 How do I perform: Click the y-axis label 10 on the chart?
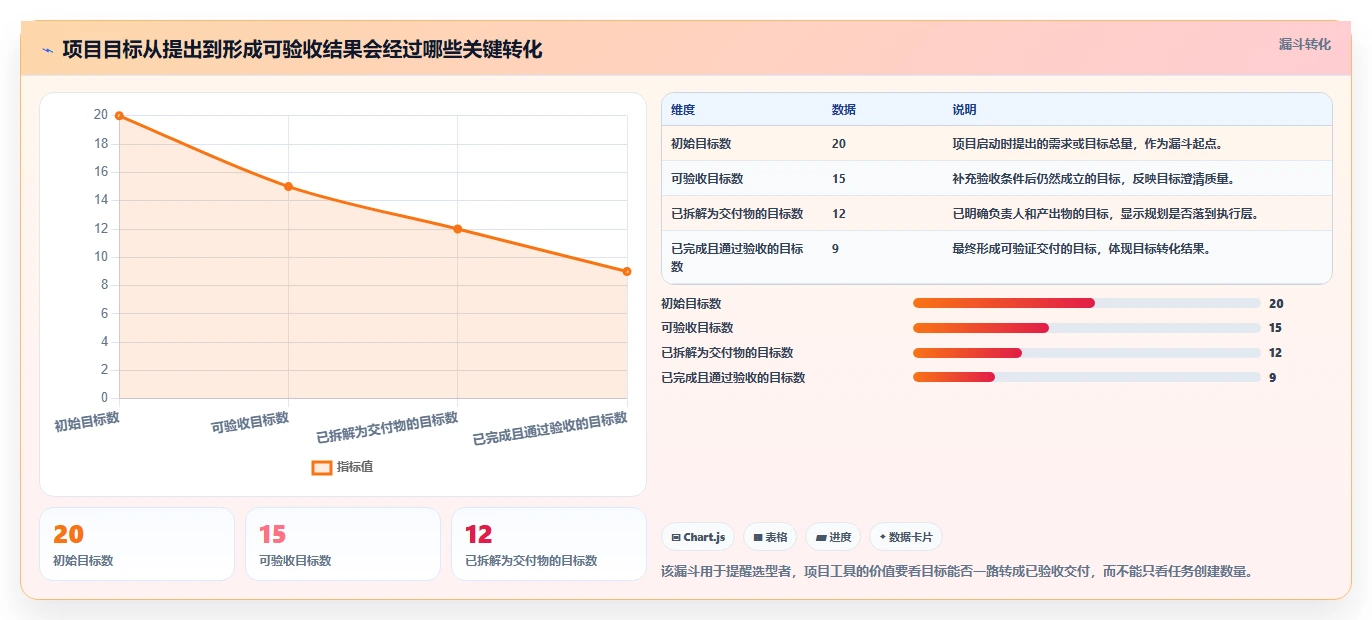(101, 257)
